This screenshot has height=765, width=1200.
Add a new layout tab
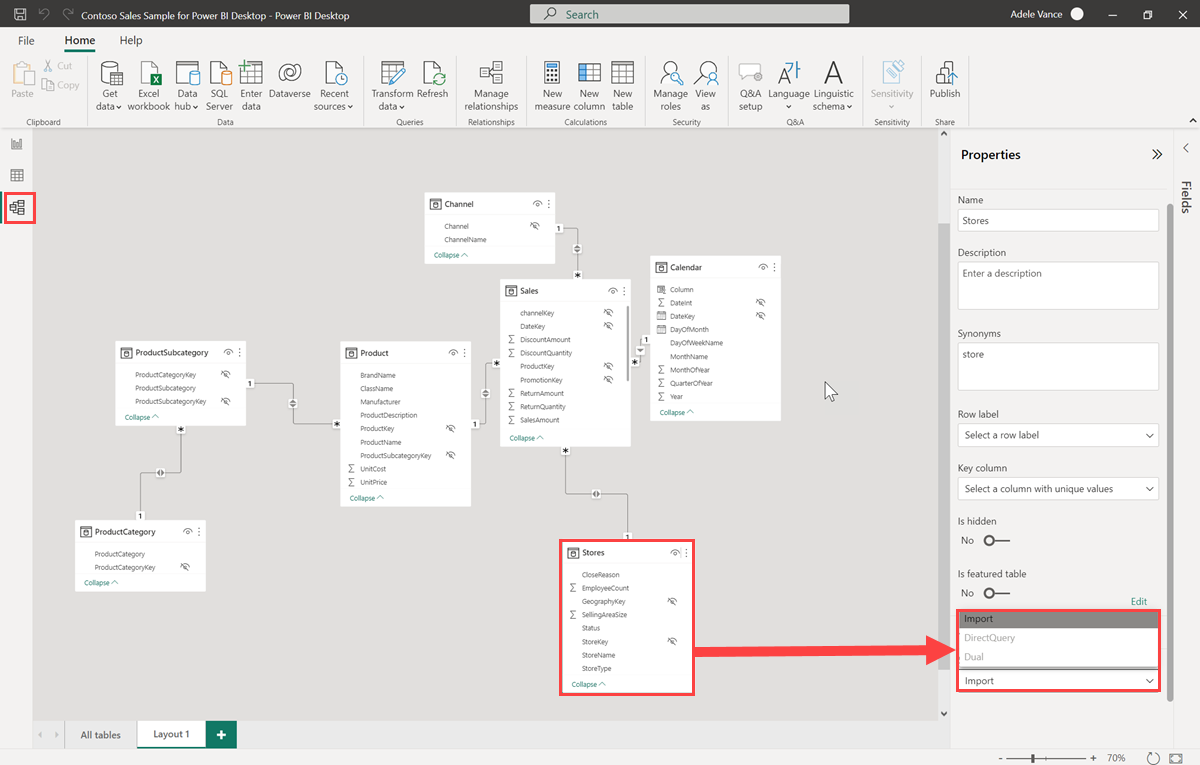(x=221, y=735)
